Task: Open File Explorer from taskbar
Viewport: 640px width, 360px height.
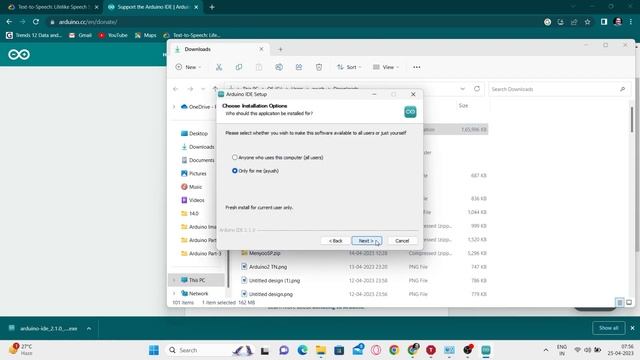Action: 321,350
